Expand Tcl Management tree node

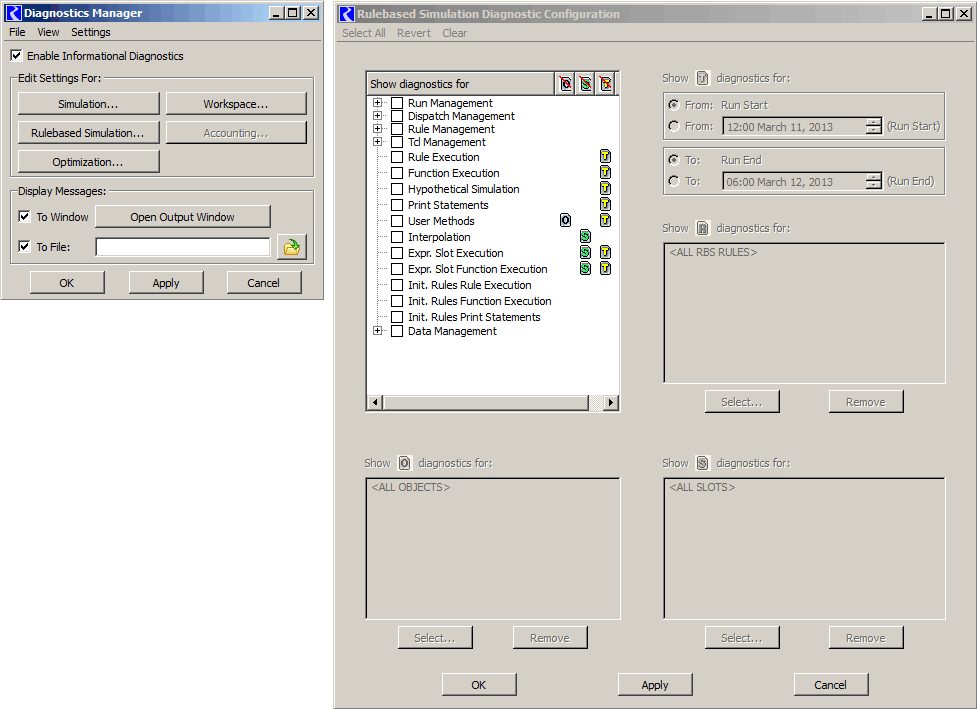(377, 141)
